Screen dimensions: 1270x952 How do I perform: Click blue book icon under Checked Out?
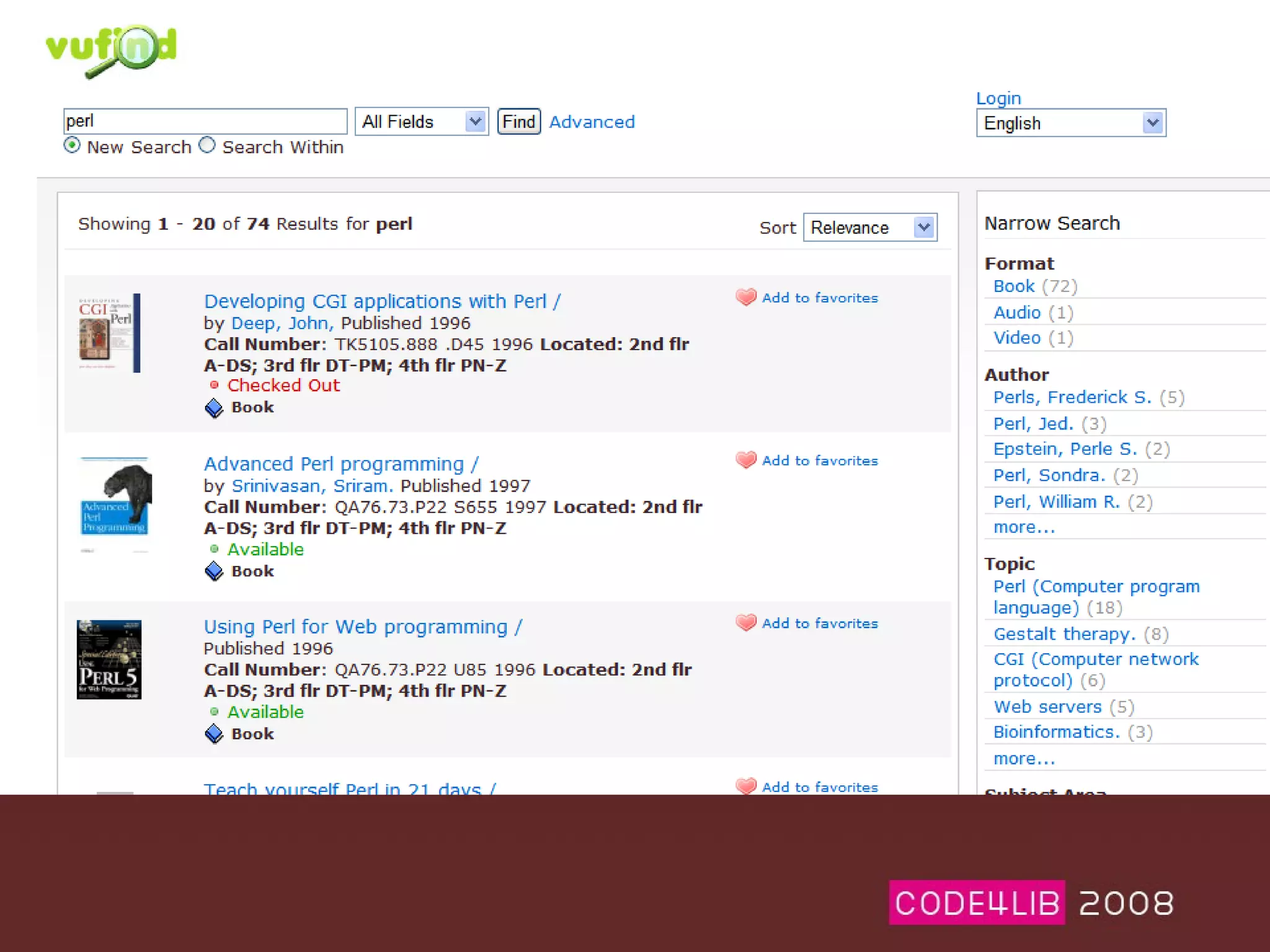click(214, 408)
